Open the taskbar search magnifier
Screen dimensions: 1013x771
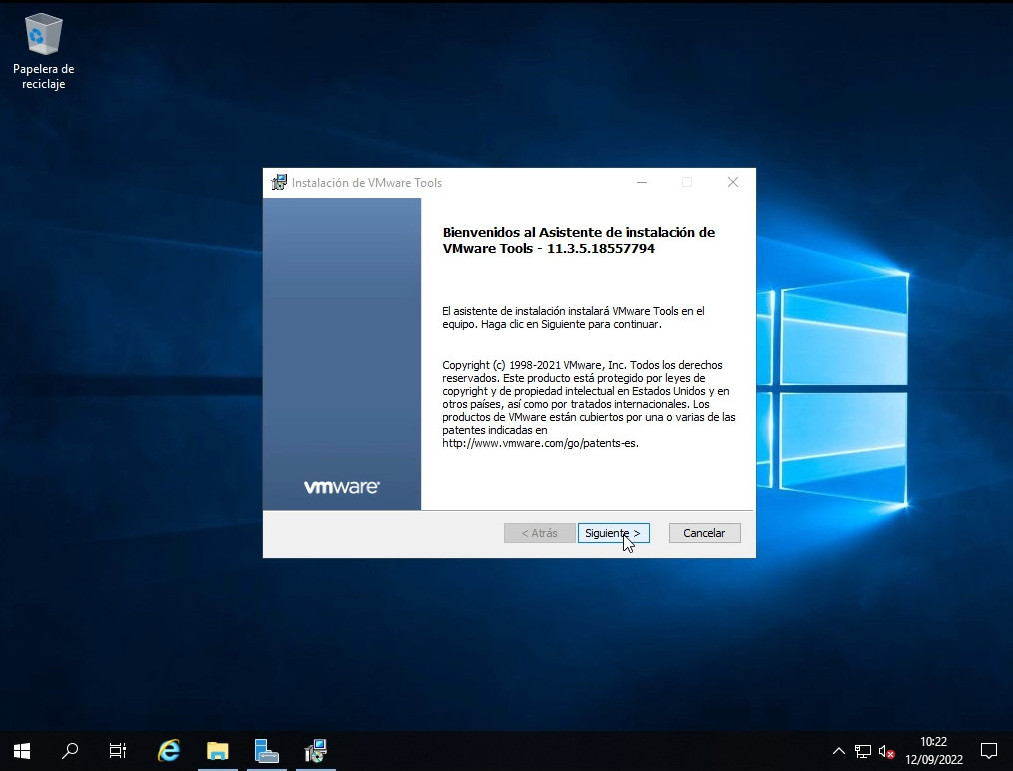(70, 750)
